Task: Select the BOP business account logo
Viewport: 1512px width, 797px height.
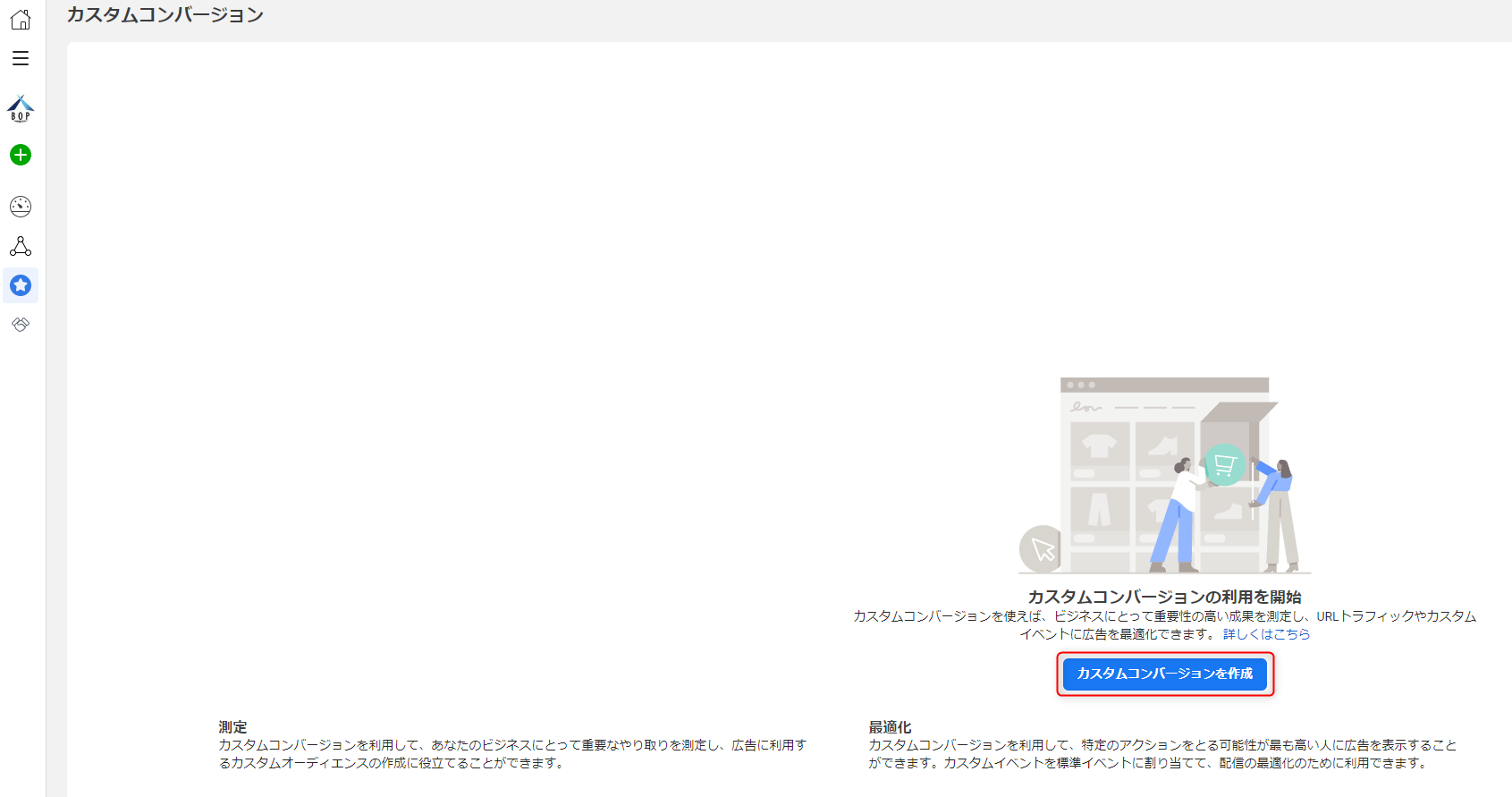Action: click(x=21, y=109)
